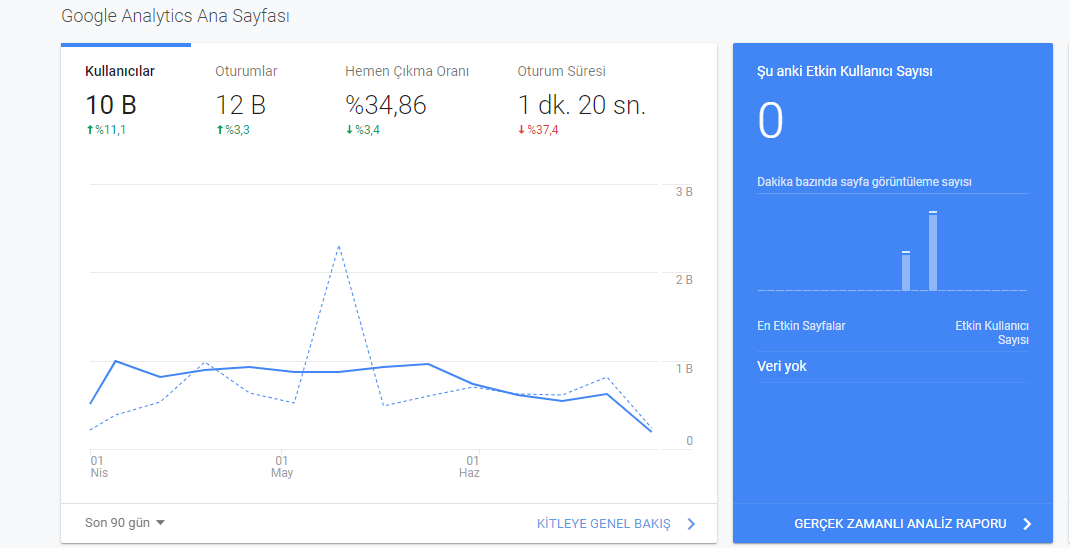Screen dimensions: 1070x548
Task: Click the 1 B y-axis label
Action: coord(684,369)
